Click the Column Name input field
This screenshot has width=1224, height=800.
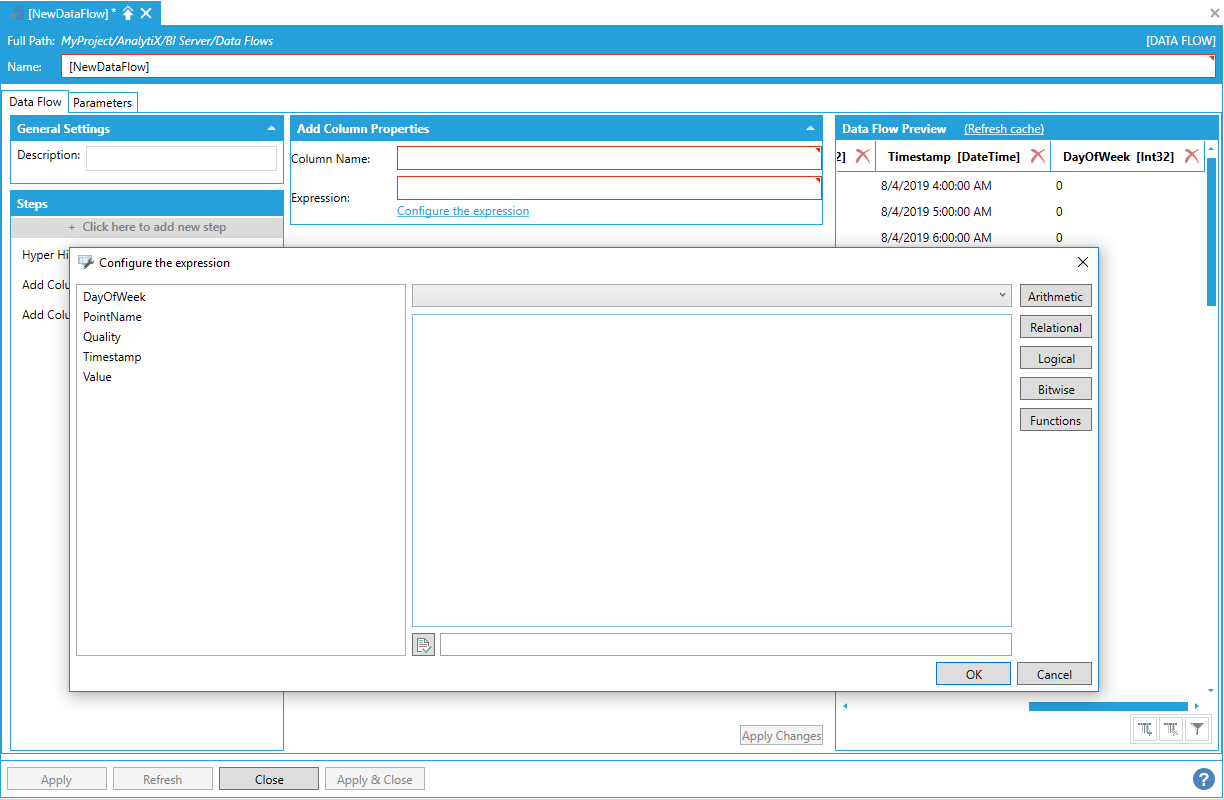[608, 159]
